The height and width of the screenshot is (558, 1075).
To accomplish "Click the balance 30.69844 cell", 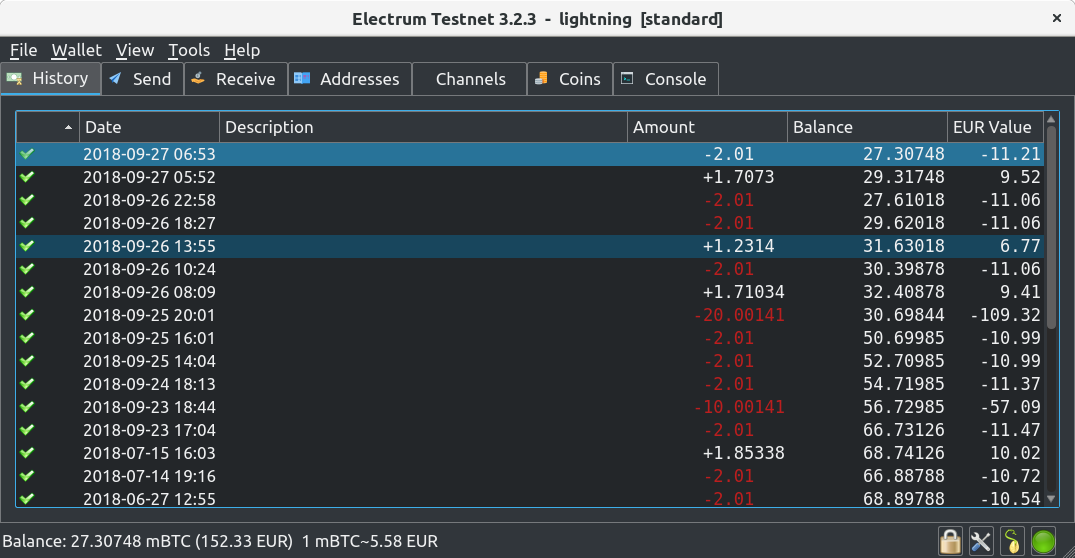I will (x=904, y=315).
